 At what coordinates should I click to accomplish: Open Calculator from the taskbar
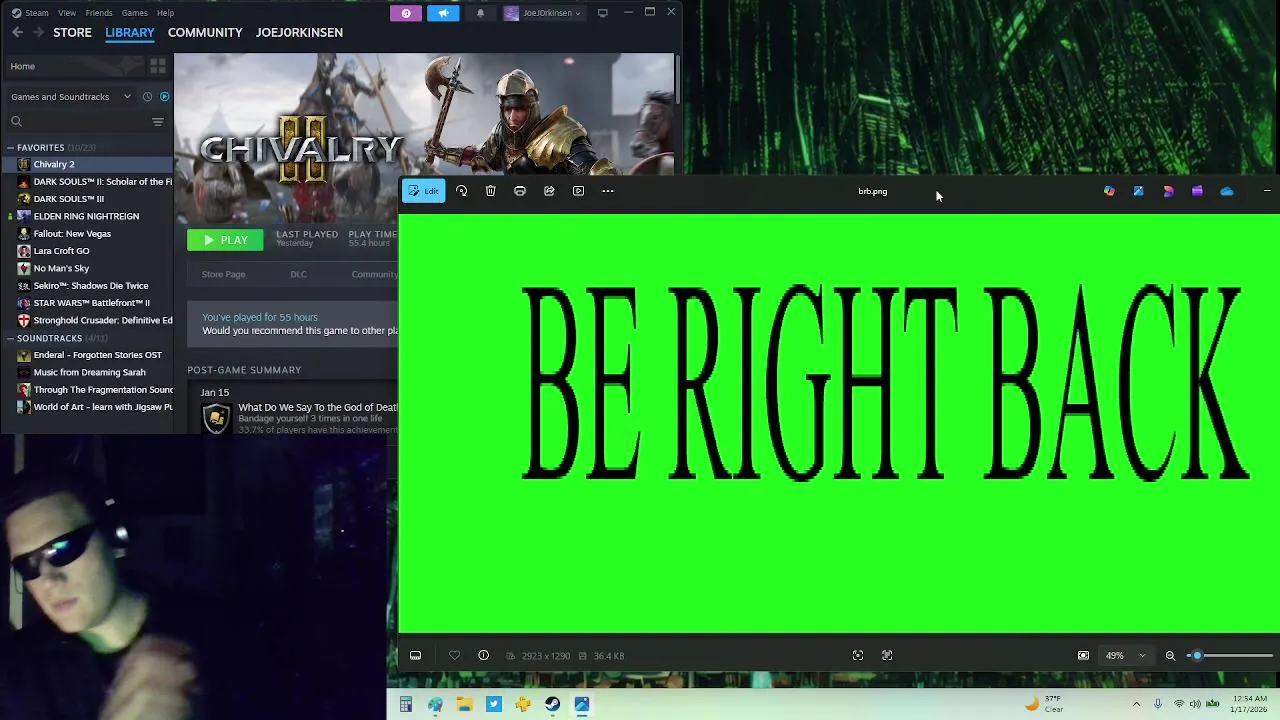click(406, 705)
